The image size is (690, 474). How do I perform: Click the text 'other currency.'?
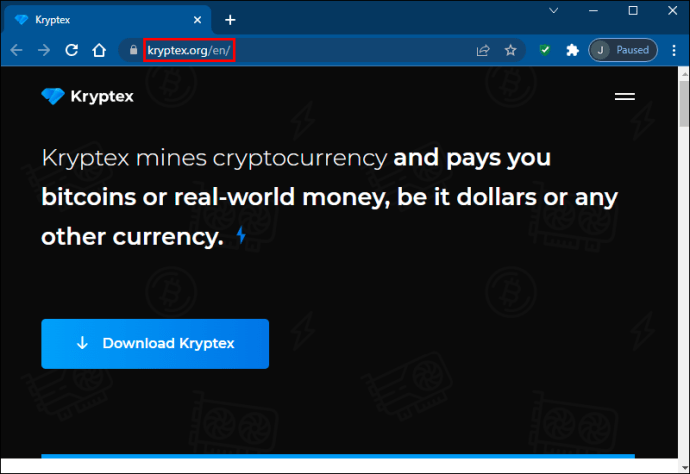132,237
